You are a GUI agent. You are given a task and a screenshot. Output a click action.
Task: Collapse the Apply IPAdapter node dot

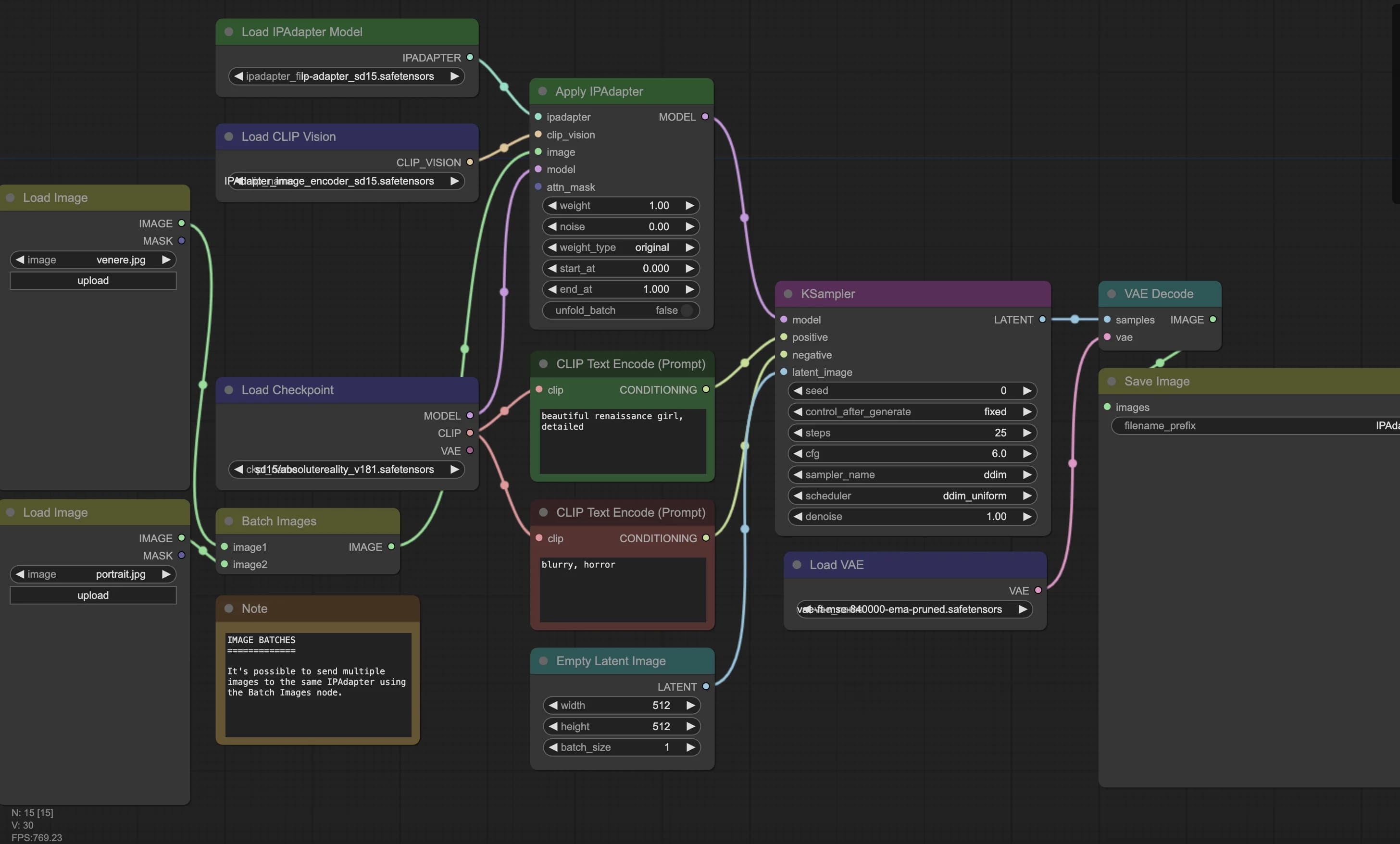coord(543,91)
